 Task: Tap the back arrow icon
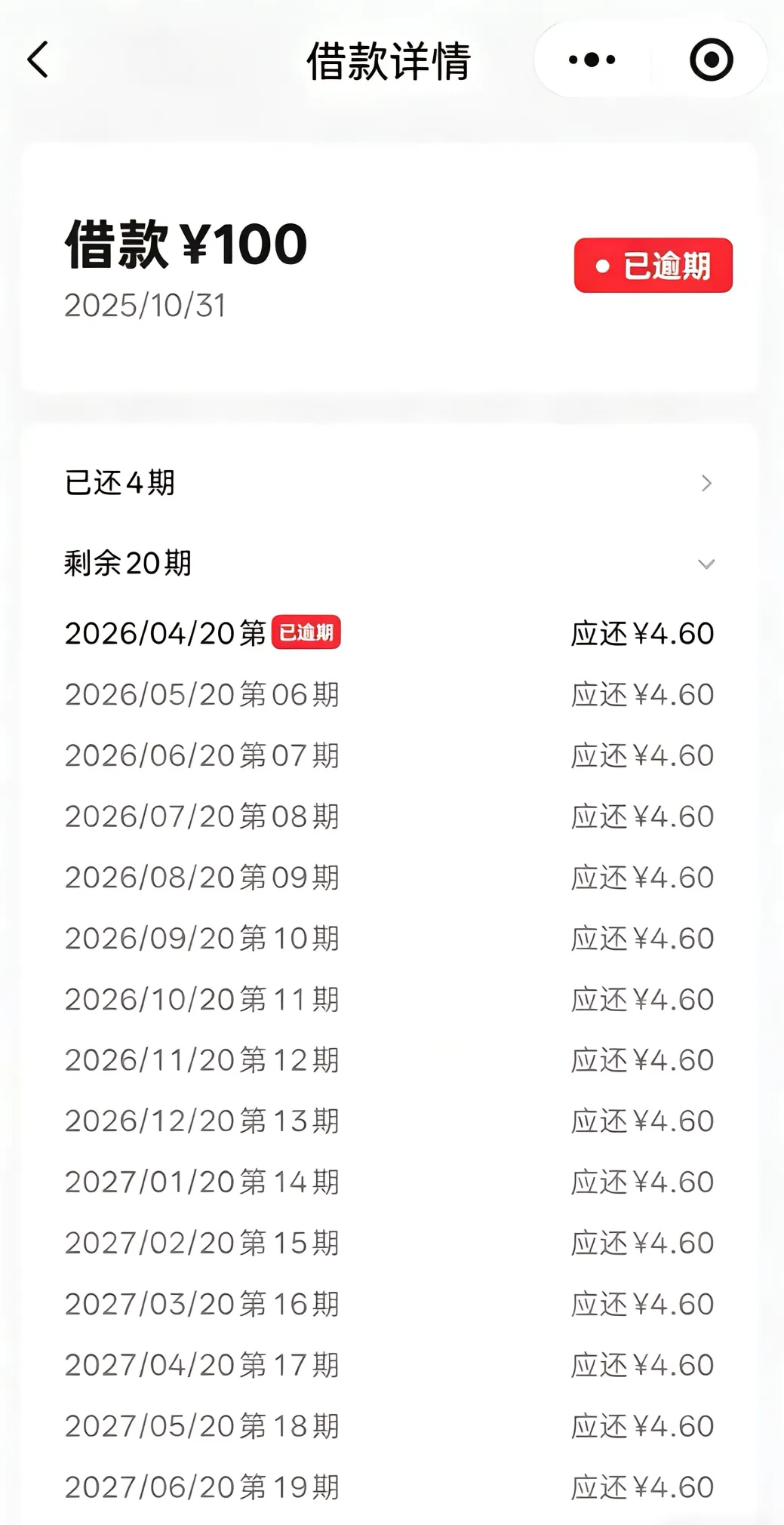[x=38, y=60]
